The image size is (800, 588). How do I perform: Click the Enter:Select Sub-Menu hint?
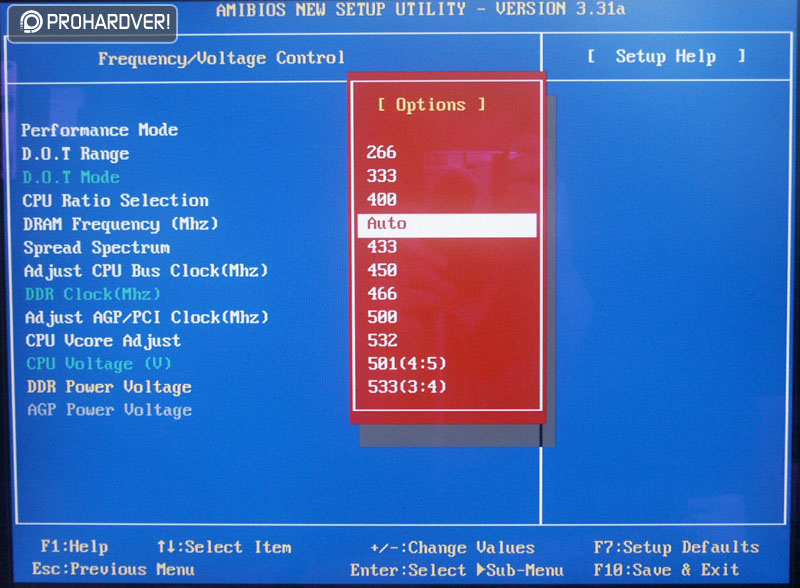(x=457, y=570)
